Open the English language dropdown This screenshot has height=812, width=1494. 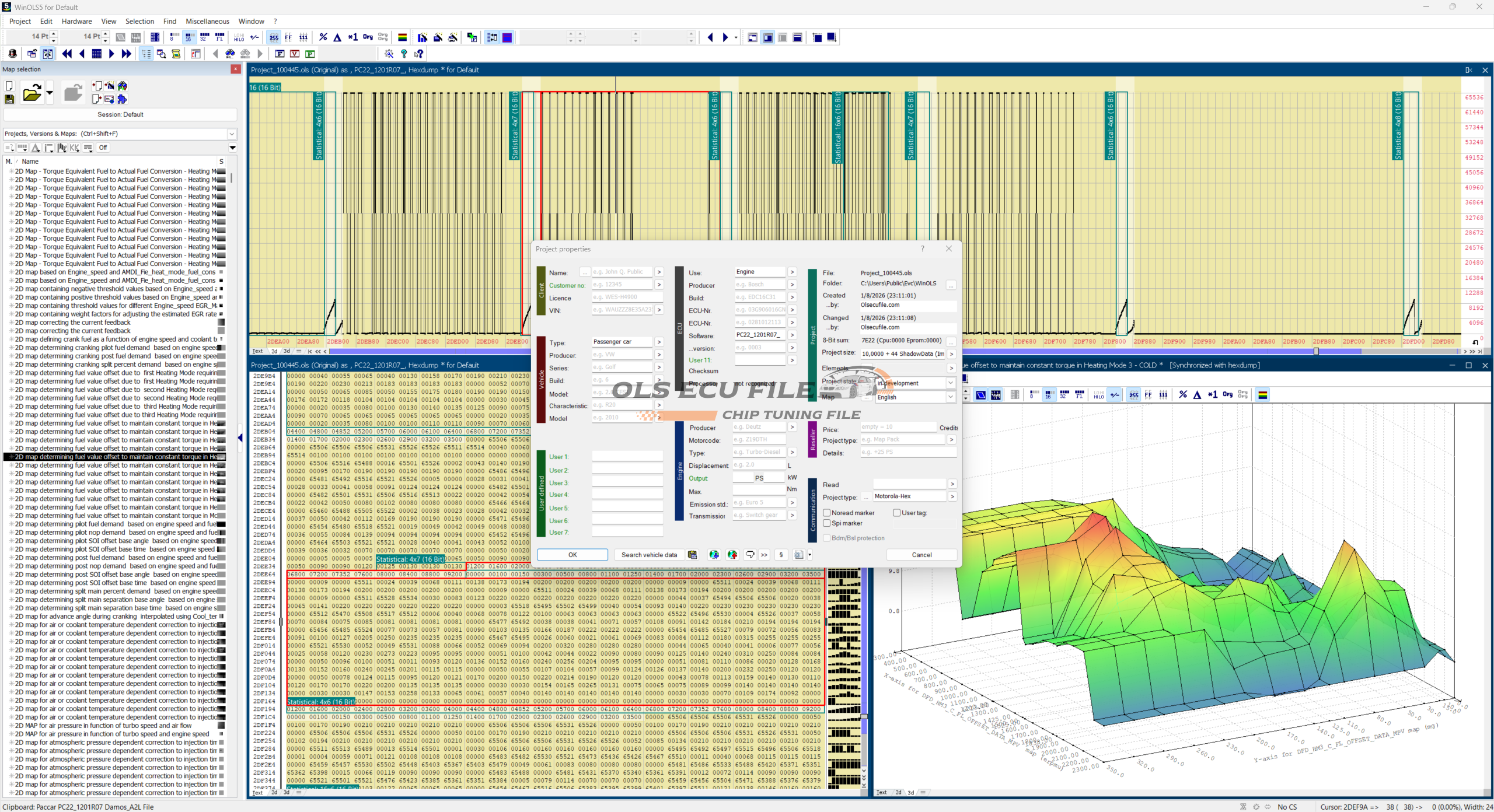click(x=950, y=397)
